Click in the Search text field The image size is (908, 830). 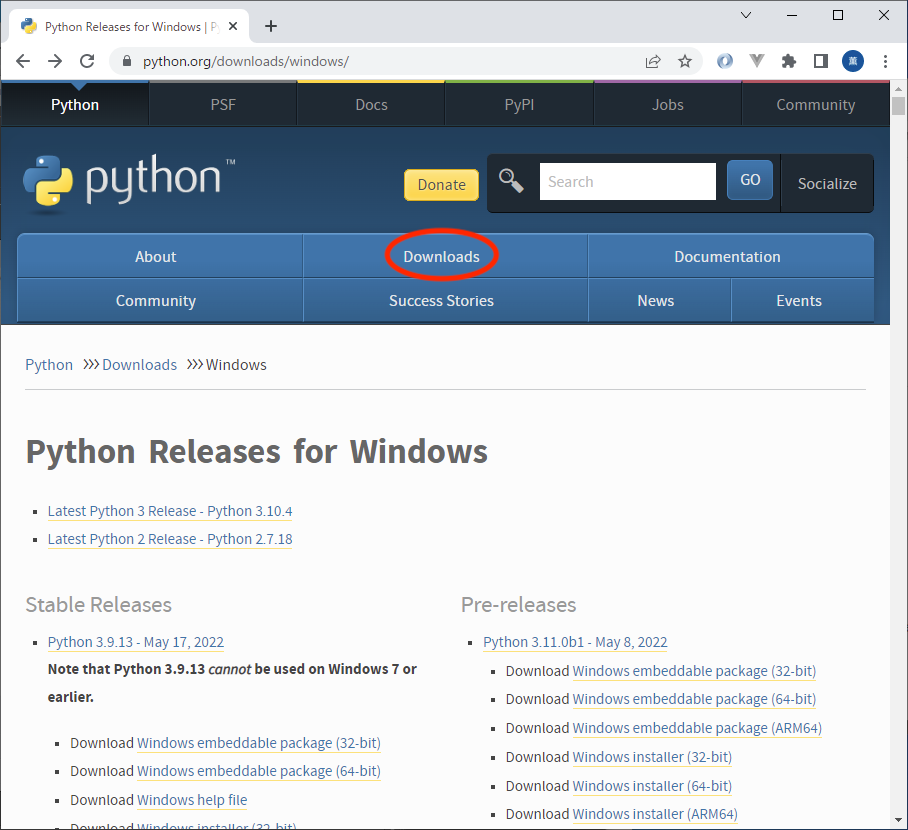(628, 181)
